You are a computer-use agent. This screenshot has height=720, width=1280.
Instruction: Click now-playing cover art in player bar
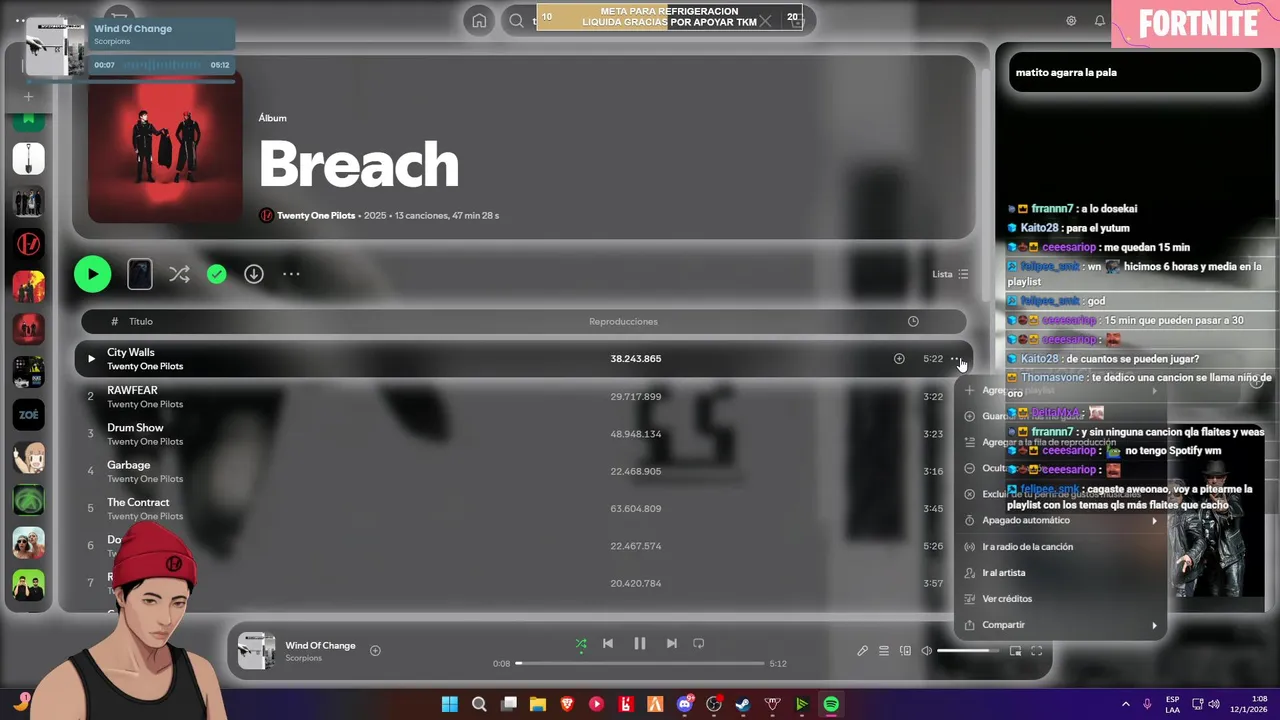(x=256, y=651)
